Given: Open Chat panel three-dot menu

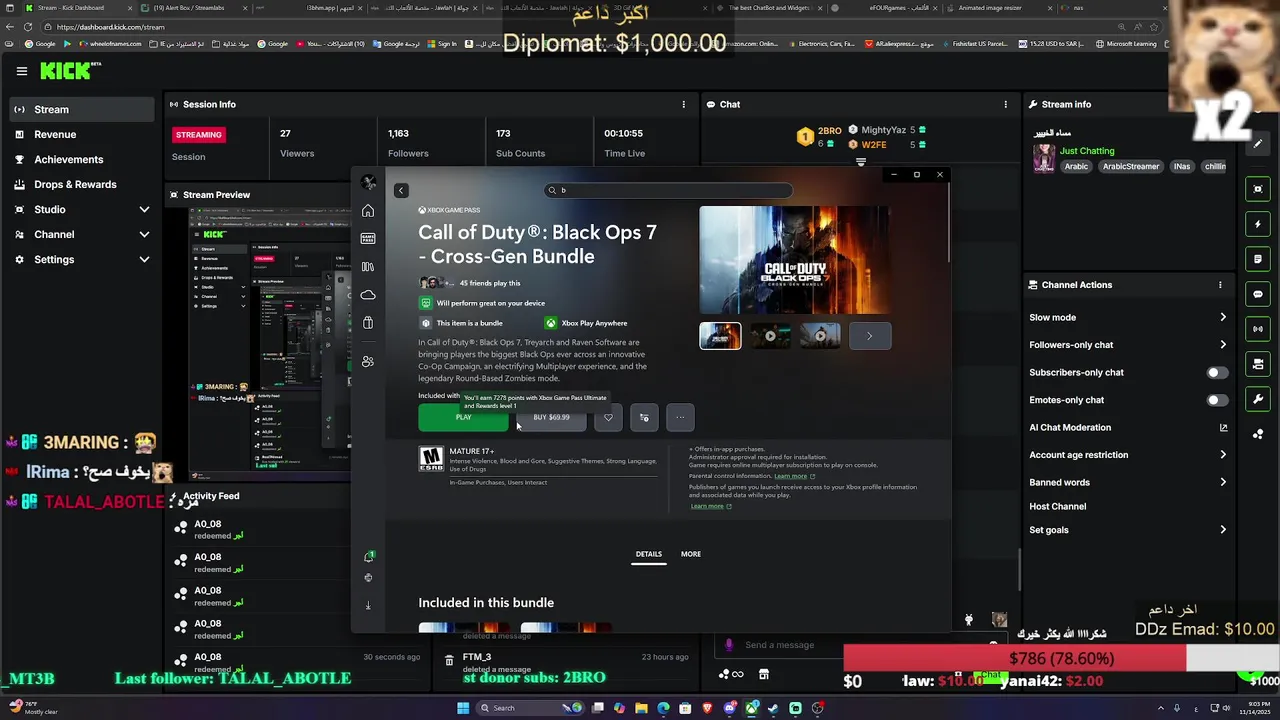Looking at the screenshot, I should pyautogui.click(x=1006, y=104).
